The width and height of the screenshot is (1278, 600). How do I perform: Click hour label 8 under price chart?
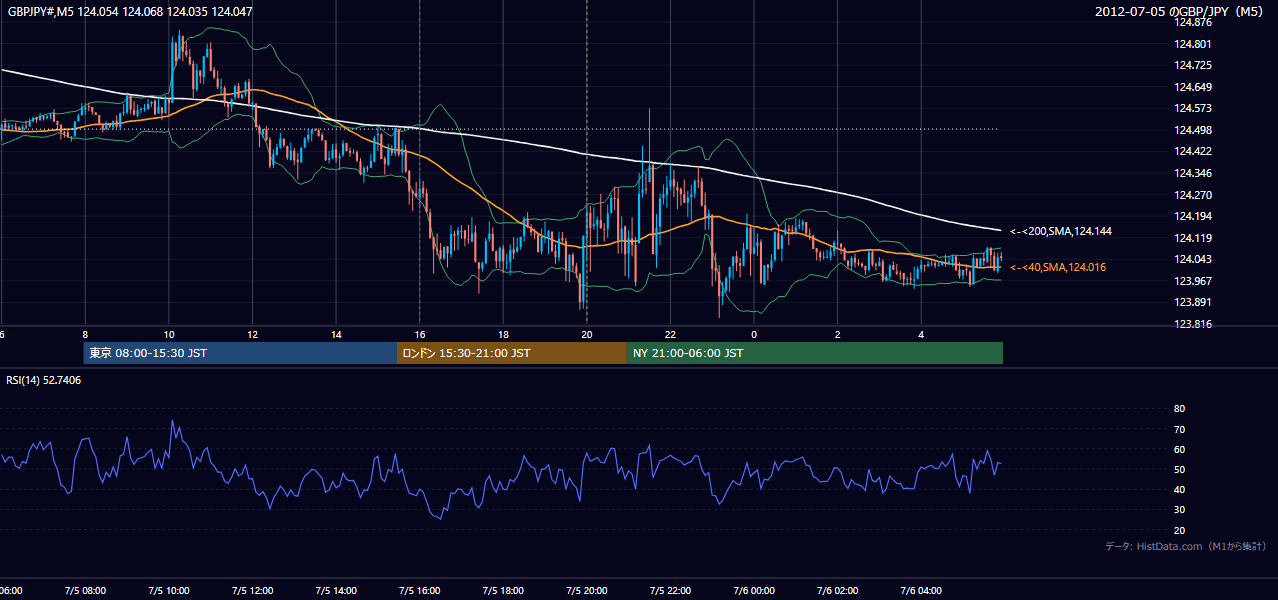pos(85,335)
